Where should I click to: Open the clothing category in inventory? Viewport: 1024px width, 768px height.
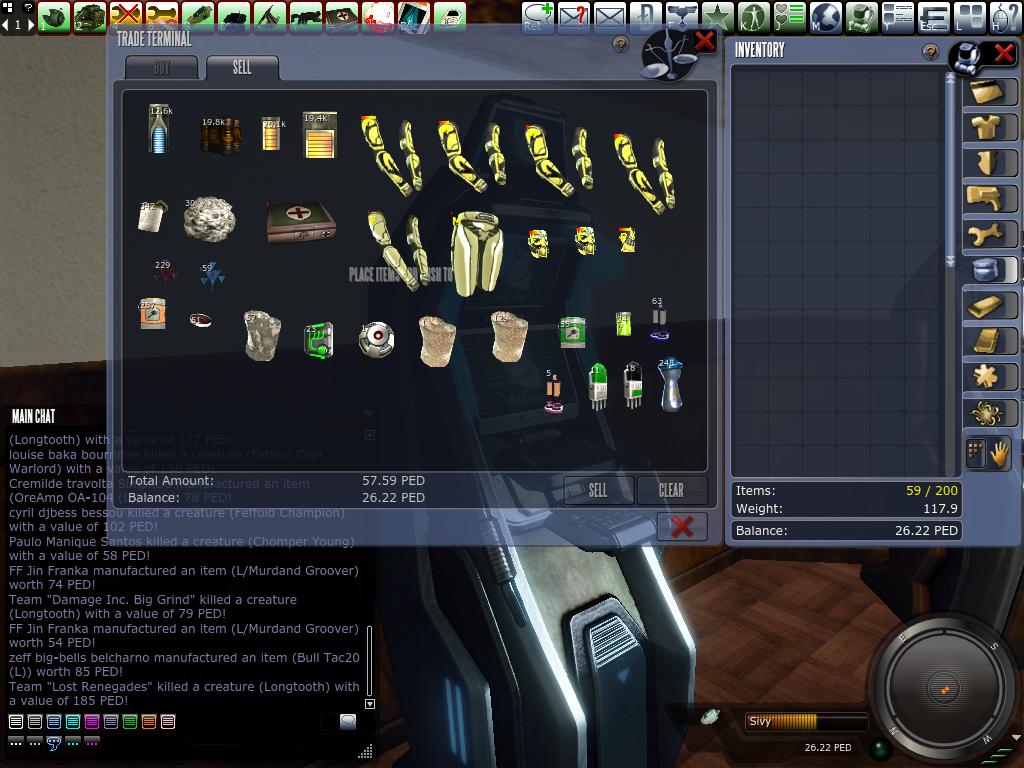tap(989, 127)
